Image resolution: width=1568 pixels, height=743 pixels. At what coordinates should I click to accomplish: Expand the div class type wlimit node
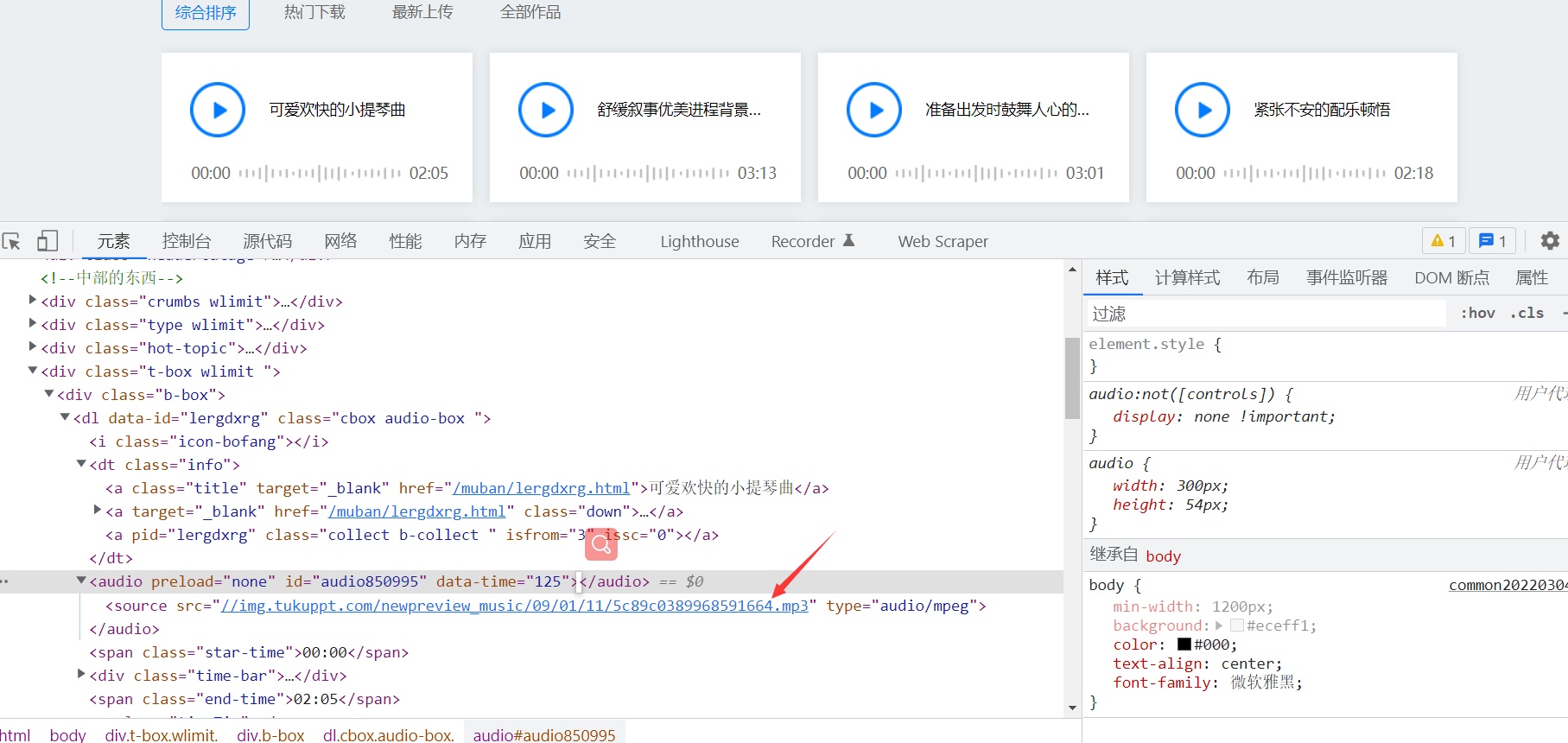(x=33, y=323)
